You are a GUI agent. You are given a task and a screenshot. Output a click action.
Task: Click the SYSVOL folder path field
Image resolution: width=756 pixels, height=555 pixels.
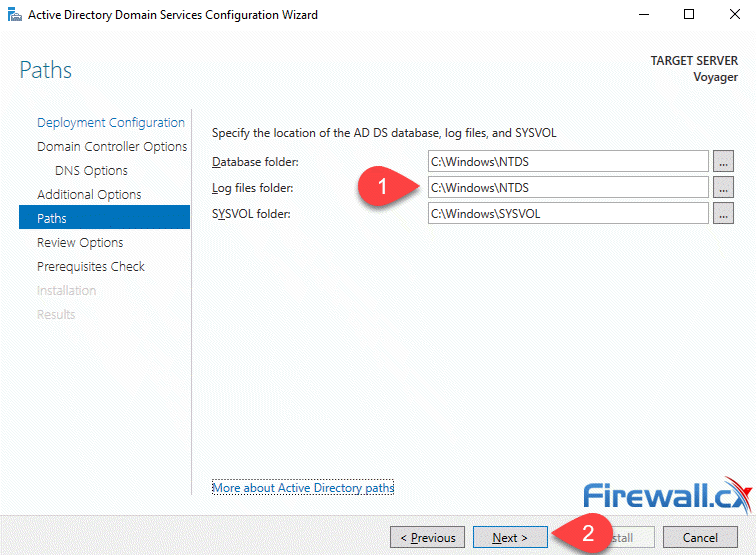point(568,213)
